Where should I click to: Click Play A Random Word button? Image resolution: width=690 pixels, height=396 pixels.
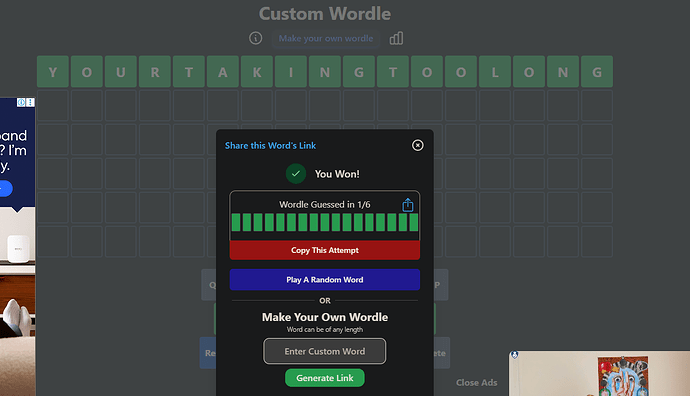[x=325, y=280]
